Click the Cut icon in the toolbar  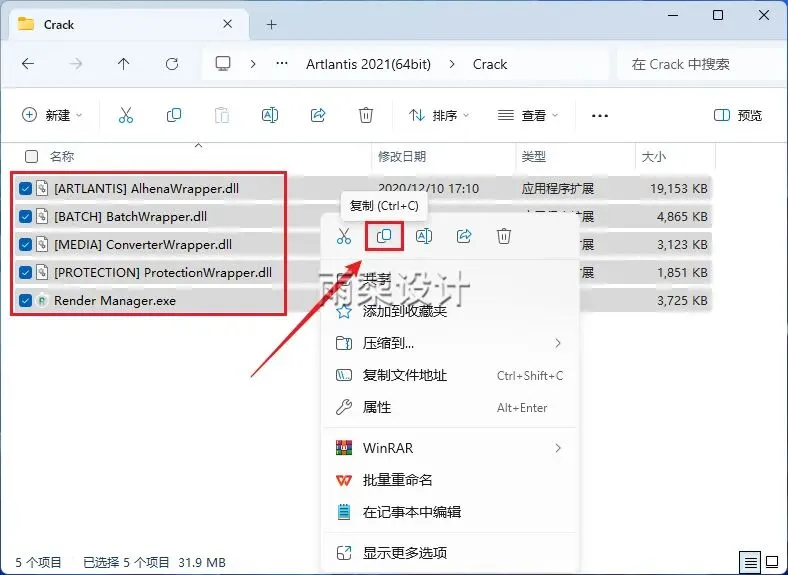tap(126, 115)
